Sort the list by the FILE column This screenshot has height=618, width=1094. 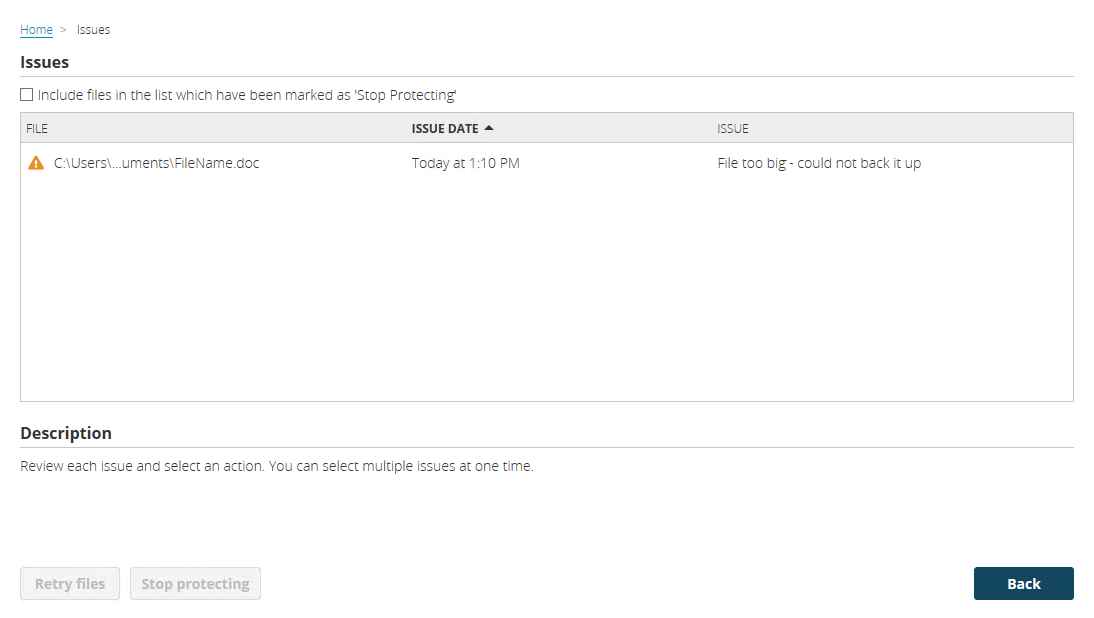[37, 128]
